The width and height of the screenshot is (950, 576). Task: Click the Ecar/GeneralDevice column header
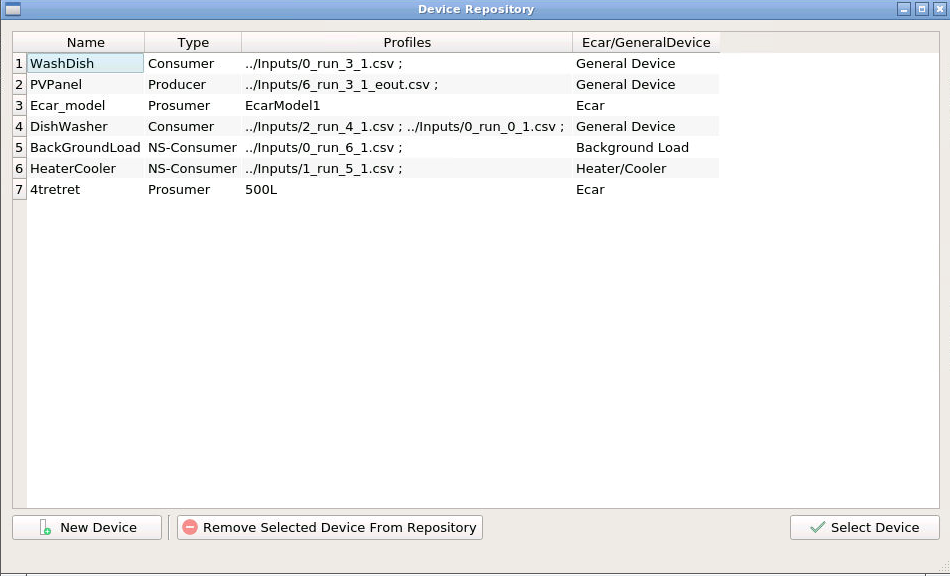[646, 42]
